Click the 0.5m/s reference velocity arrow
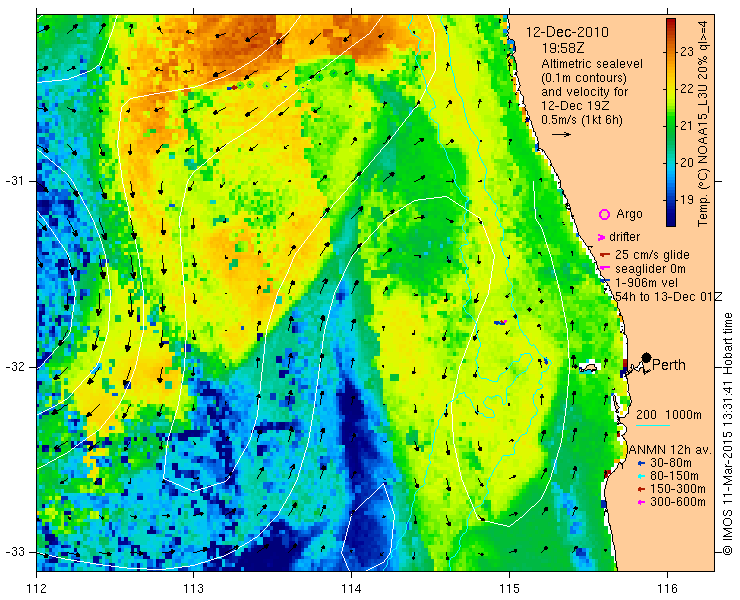Viewport: 740px width, 600px height. [x=562, y=135]
